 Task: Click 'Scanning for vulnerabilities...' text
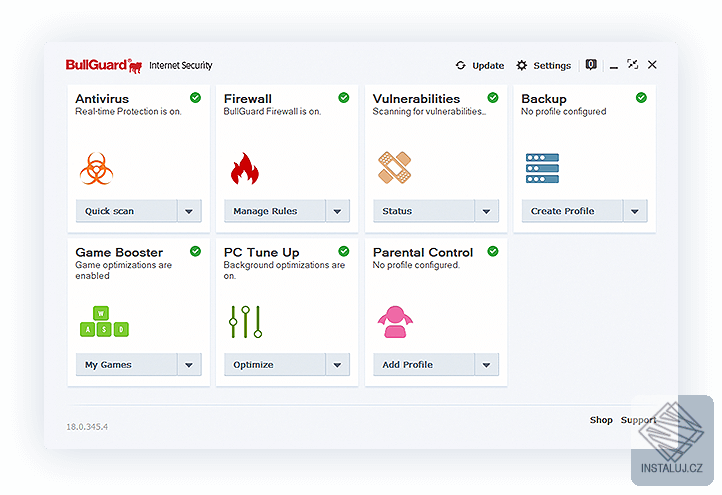(x=429, y=111)
